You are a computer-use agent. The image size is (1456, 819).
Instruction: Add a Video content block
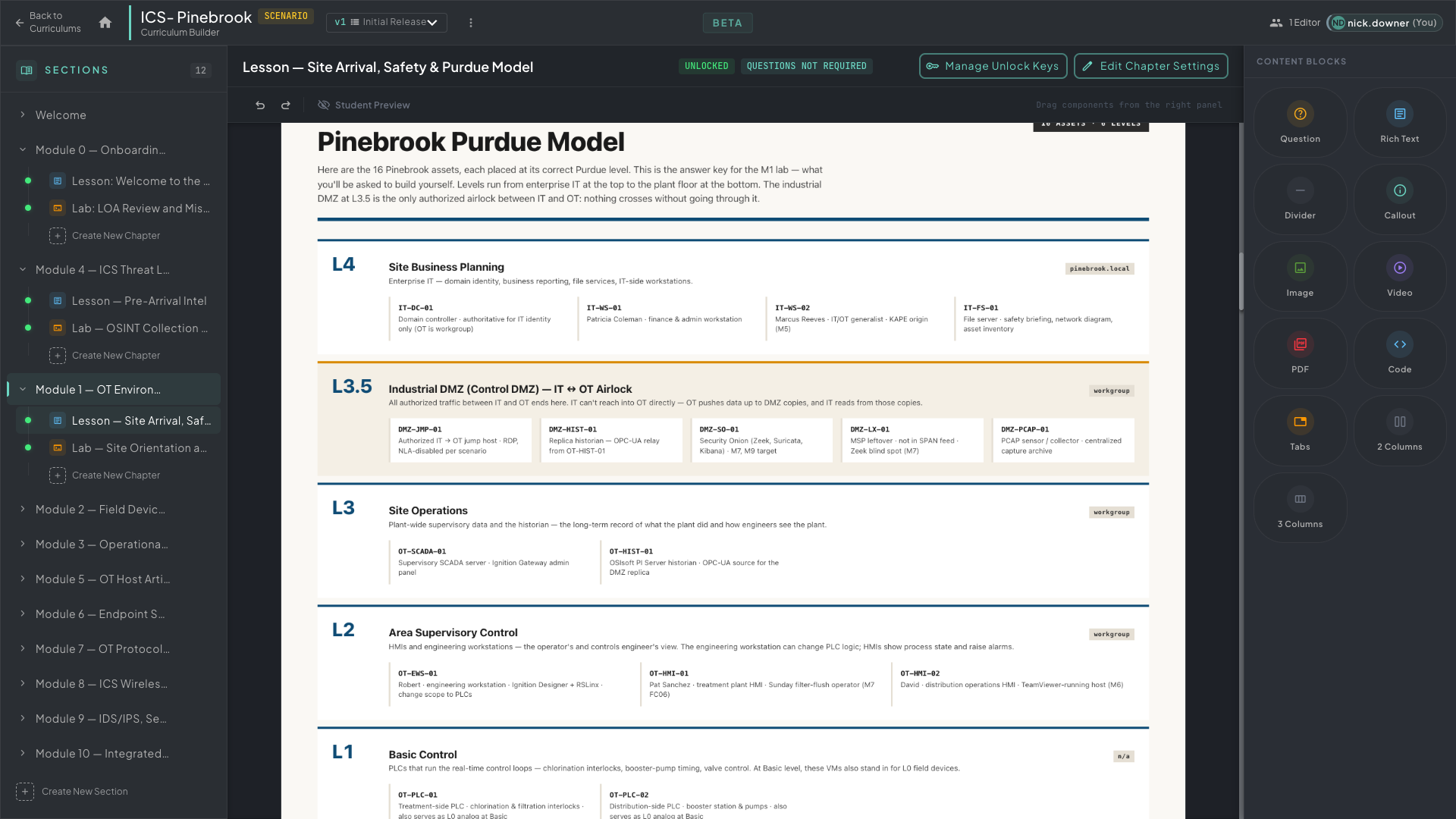[1399, 277]
